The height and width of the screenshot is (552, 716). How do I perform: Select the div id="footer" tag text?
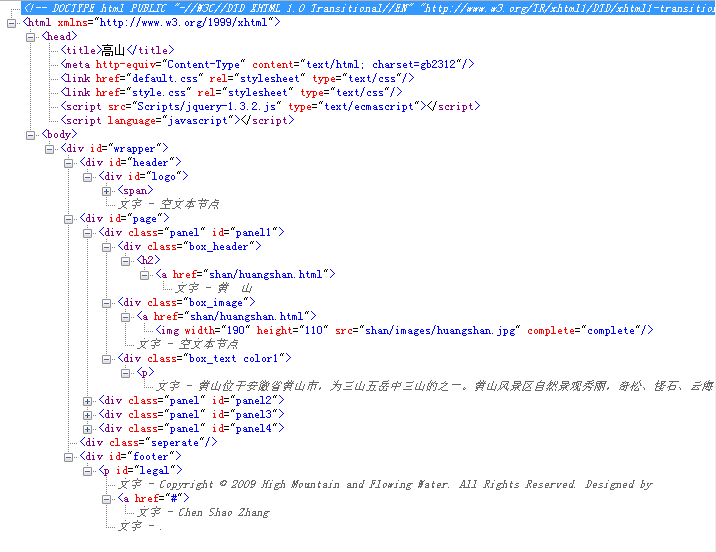point(131,456)
